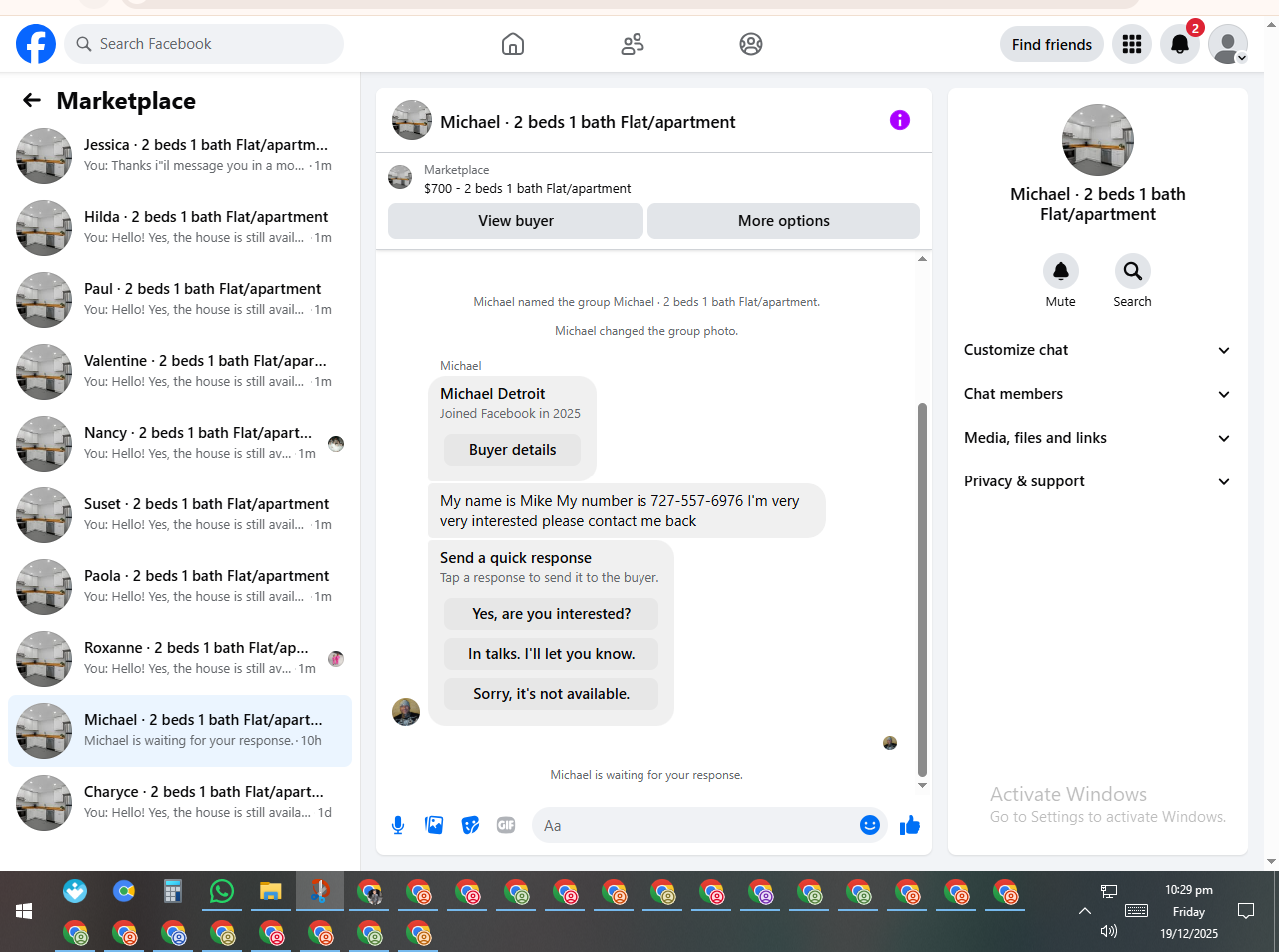Open the Groups icon in top navigation

751,44
